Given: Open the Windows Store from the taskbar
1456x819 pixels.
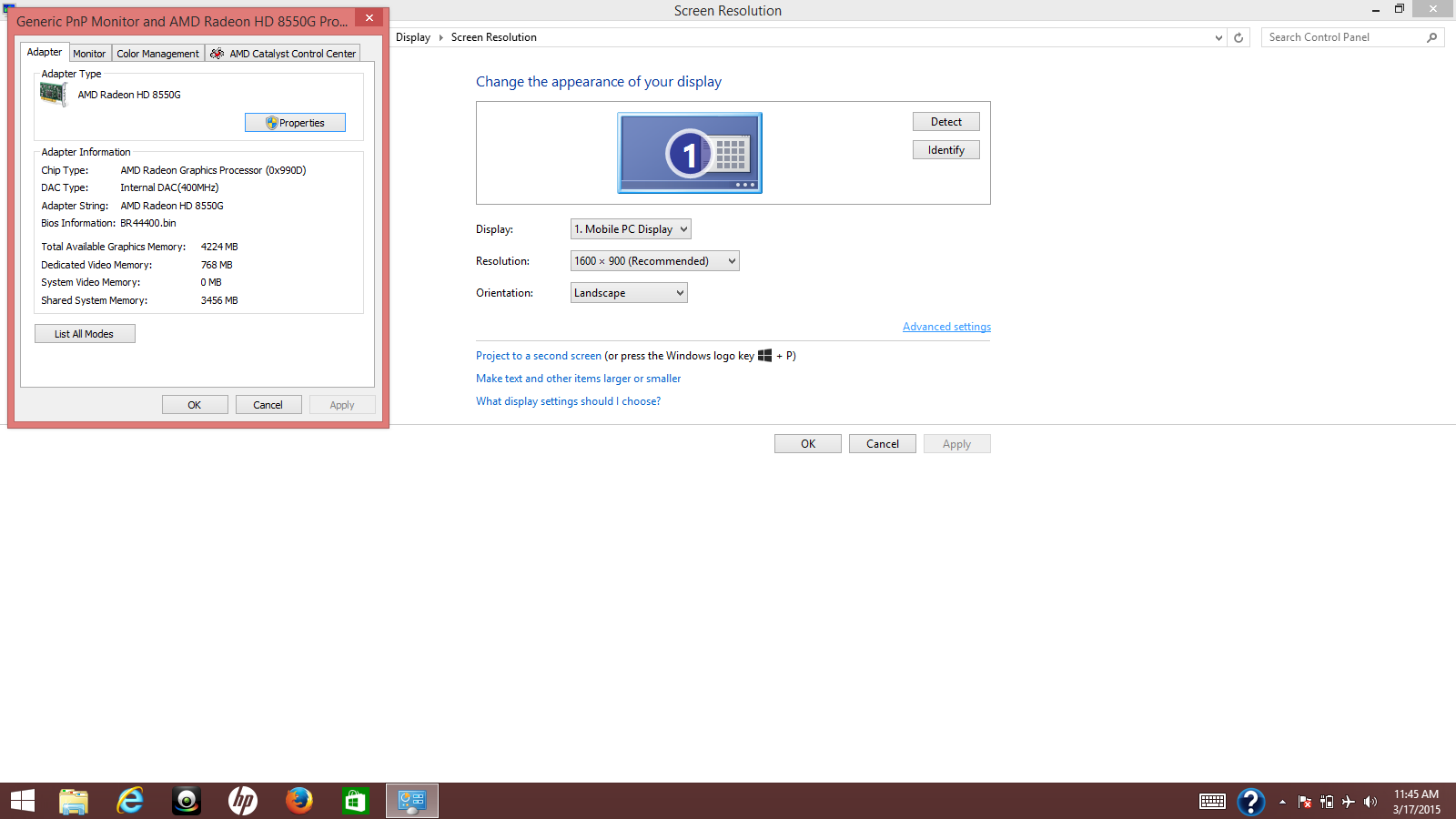Looking at the screenshot, I should tap(355, 801).
